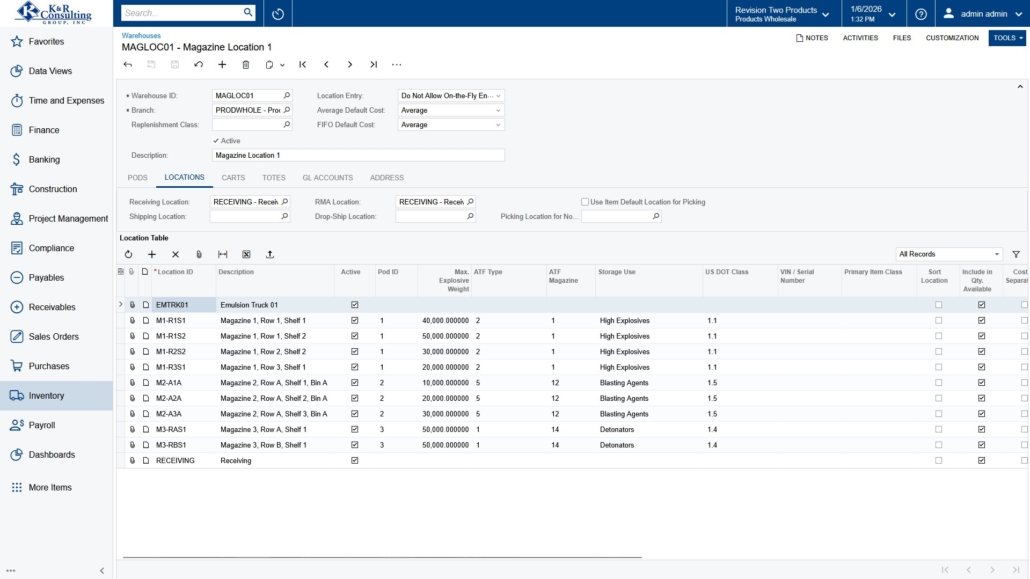Switch to the Carts tab
Image resolution: width=1030 pixels, height=579 pixels.
(x=233, y=178)
